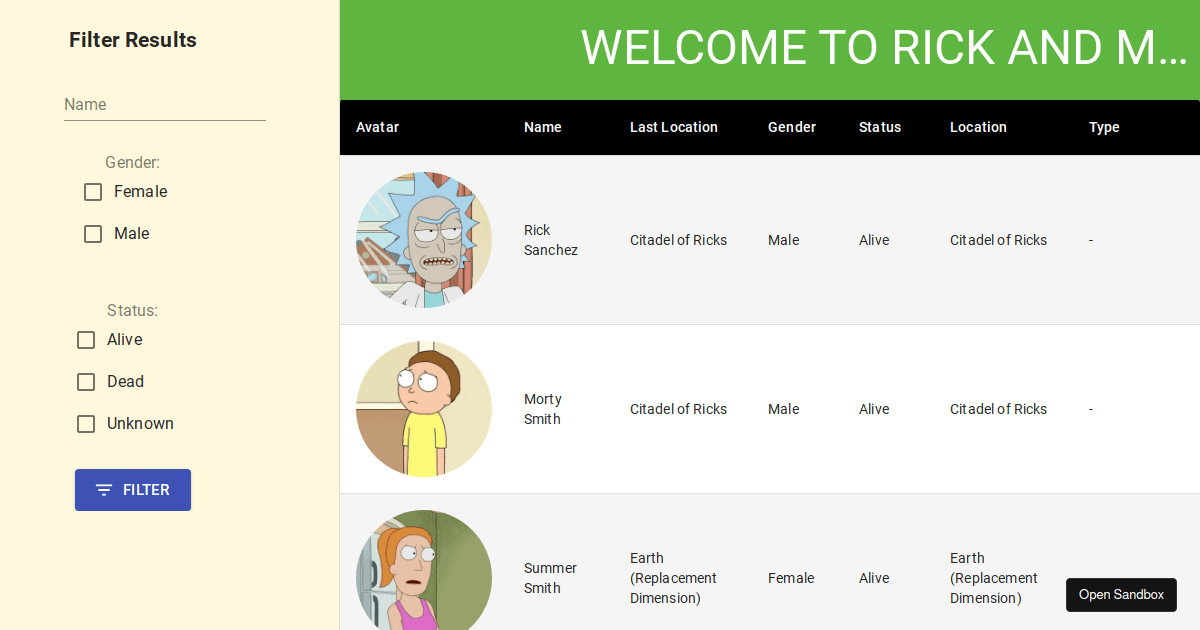Click the Welcome to Rick and M... banner title

[x=884, y=48]
